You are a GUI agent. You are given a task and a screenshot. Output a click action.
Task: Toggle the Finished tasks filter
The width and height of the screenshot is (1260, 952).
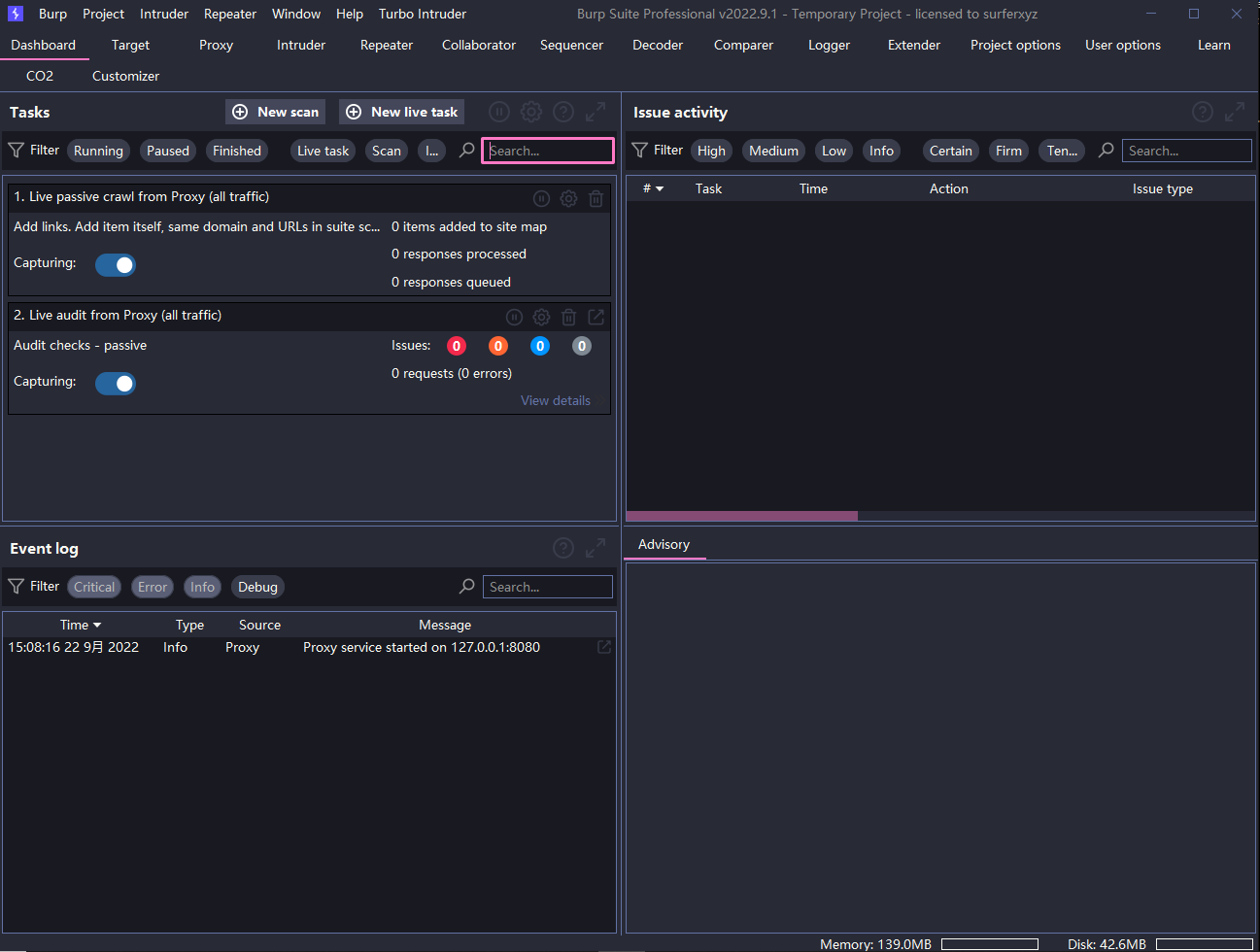237,151
